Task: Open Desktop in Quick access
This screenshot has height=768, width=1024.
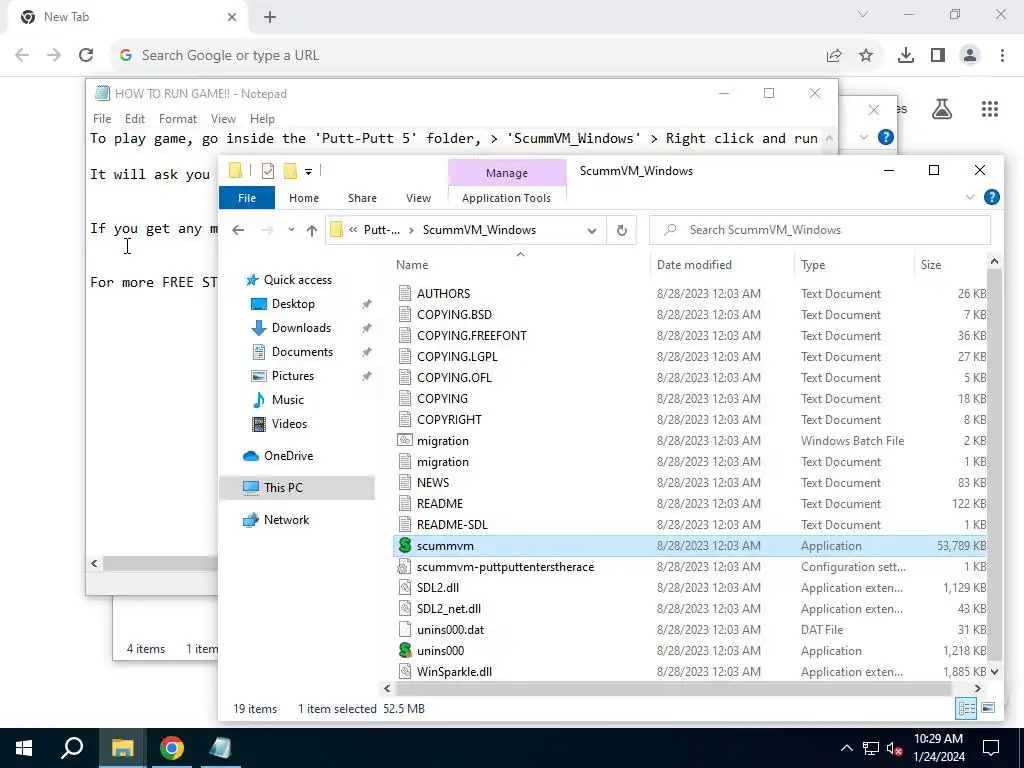Action: (293, 304)
